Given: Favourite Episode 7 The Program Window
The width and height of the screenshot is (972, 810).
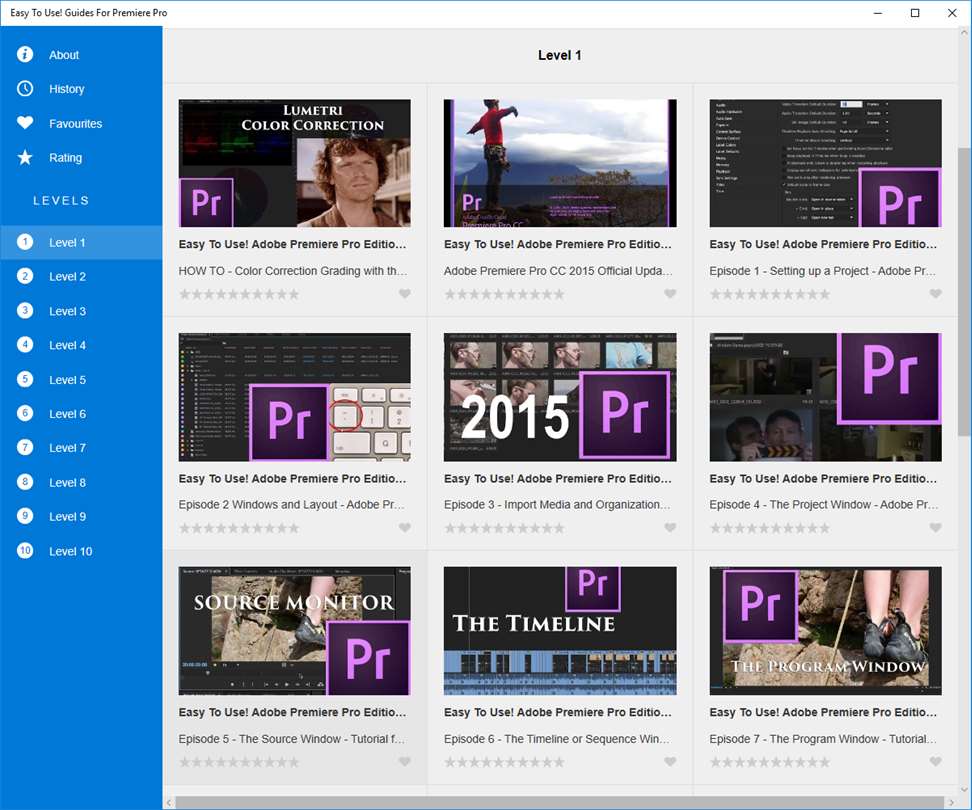Looking at the screenshot, I should click(935, 762).
